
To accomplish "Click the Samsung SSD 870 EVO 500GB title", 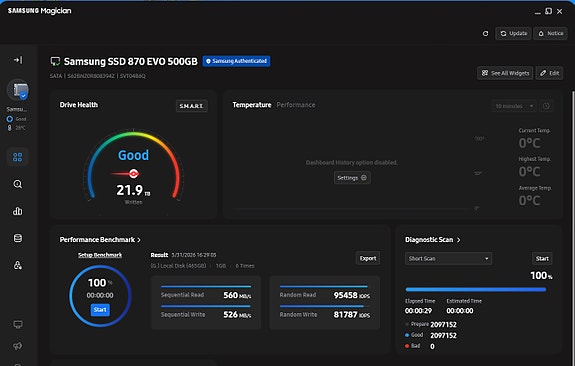I will tap(131, 61).
